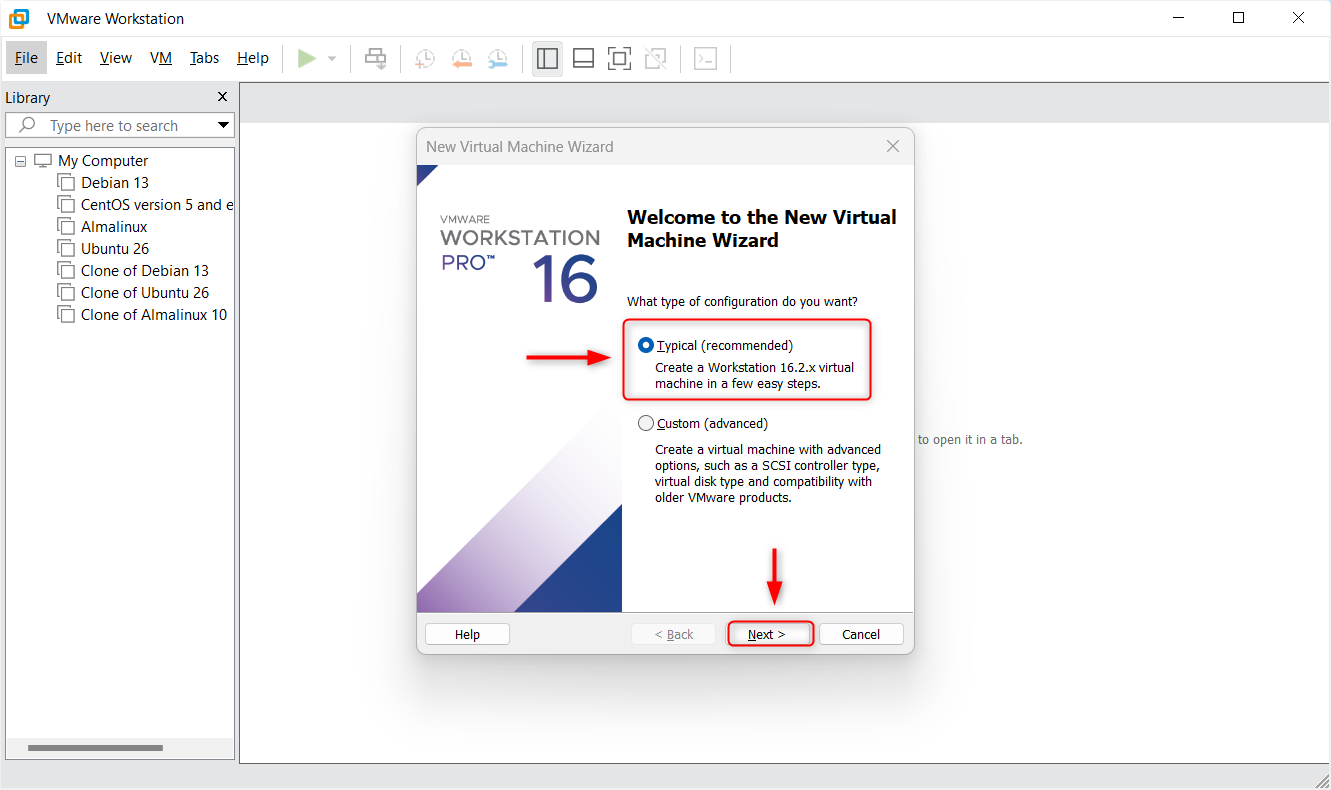Select the Custom (advanced) radio button
This screenshot has height=790, width=1331.
(x=646, y=423)
